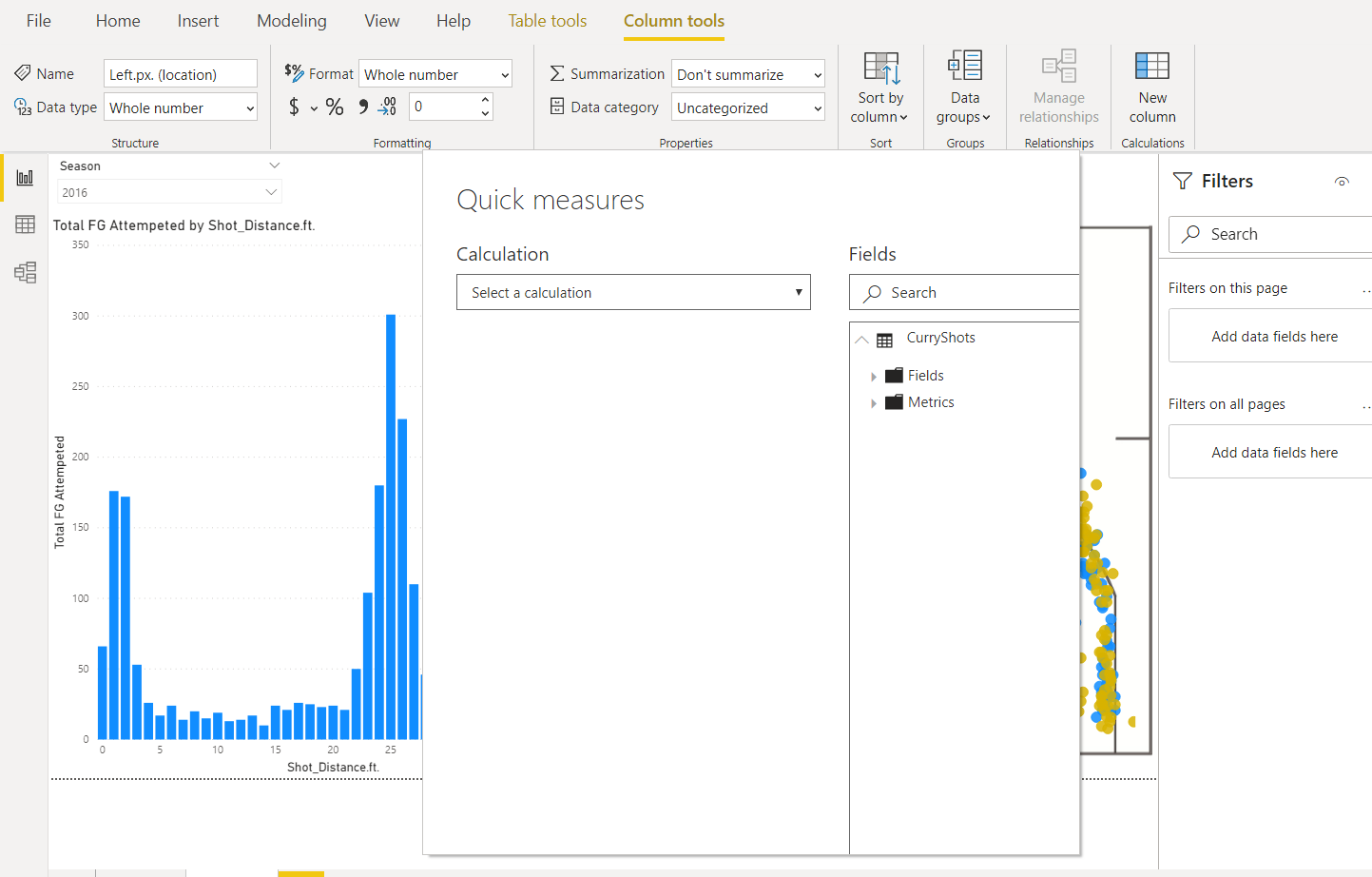Add a New column
The image size is (1372, 877).
(1152, 88)
